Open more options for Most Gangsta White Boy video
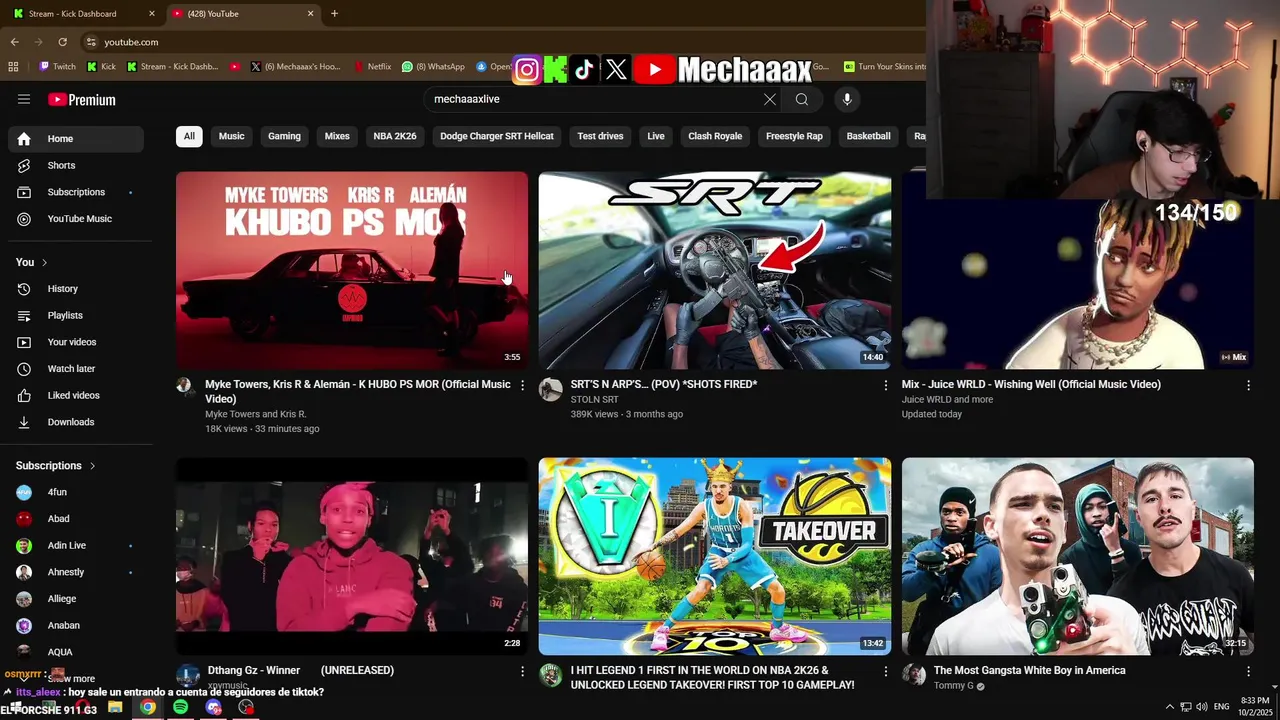 (x=1248, y=671)
